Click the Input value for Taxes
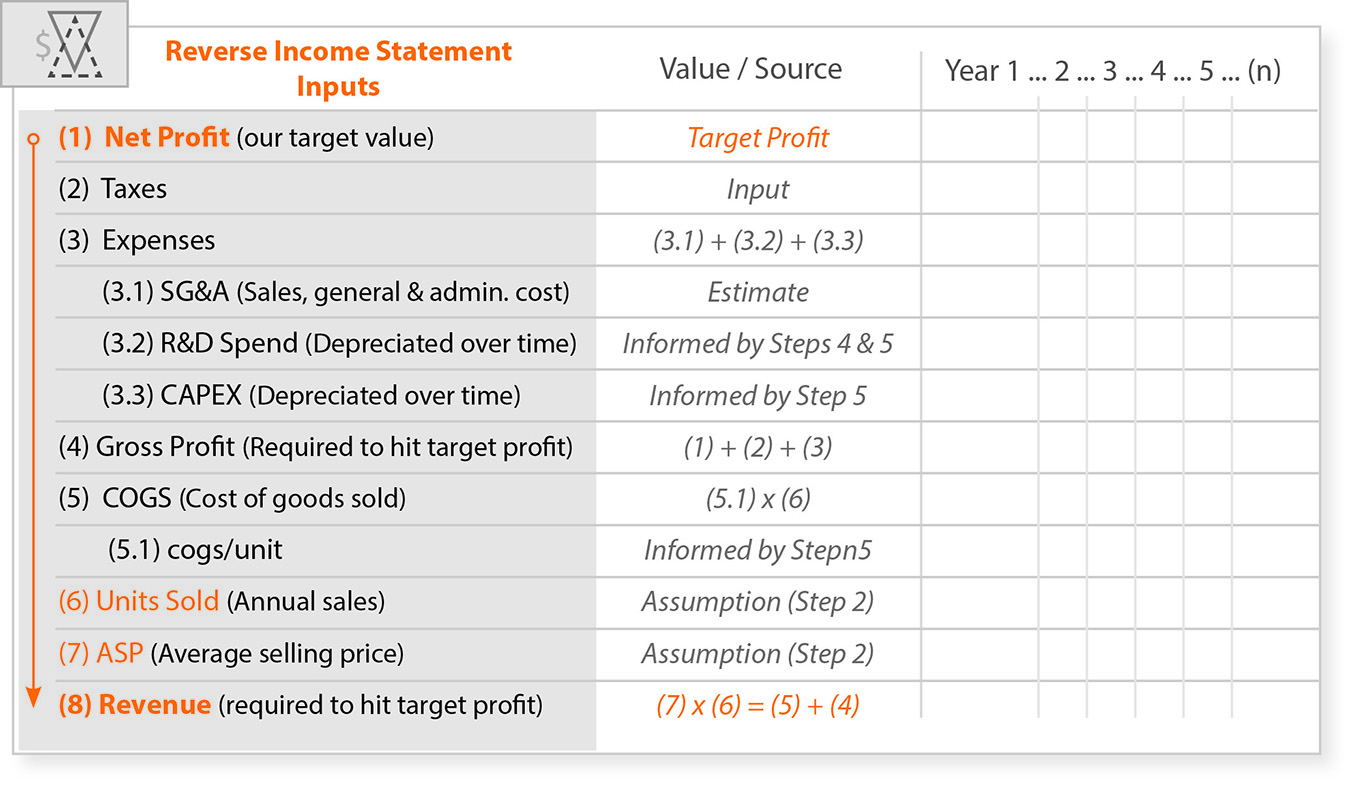Image resolution: width=1350 pixels, height=785 pixels. tap(758, 190)
